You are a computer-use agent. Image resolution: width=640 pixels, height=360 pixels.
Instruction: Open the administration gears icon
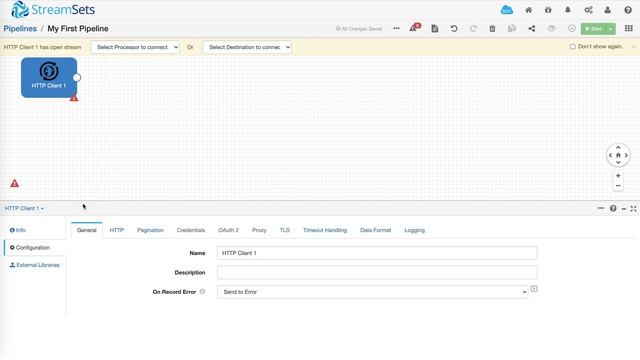coord(588,10)
